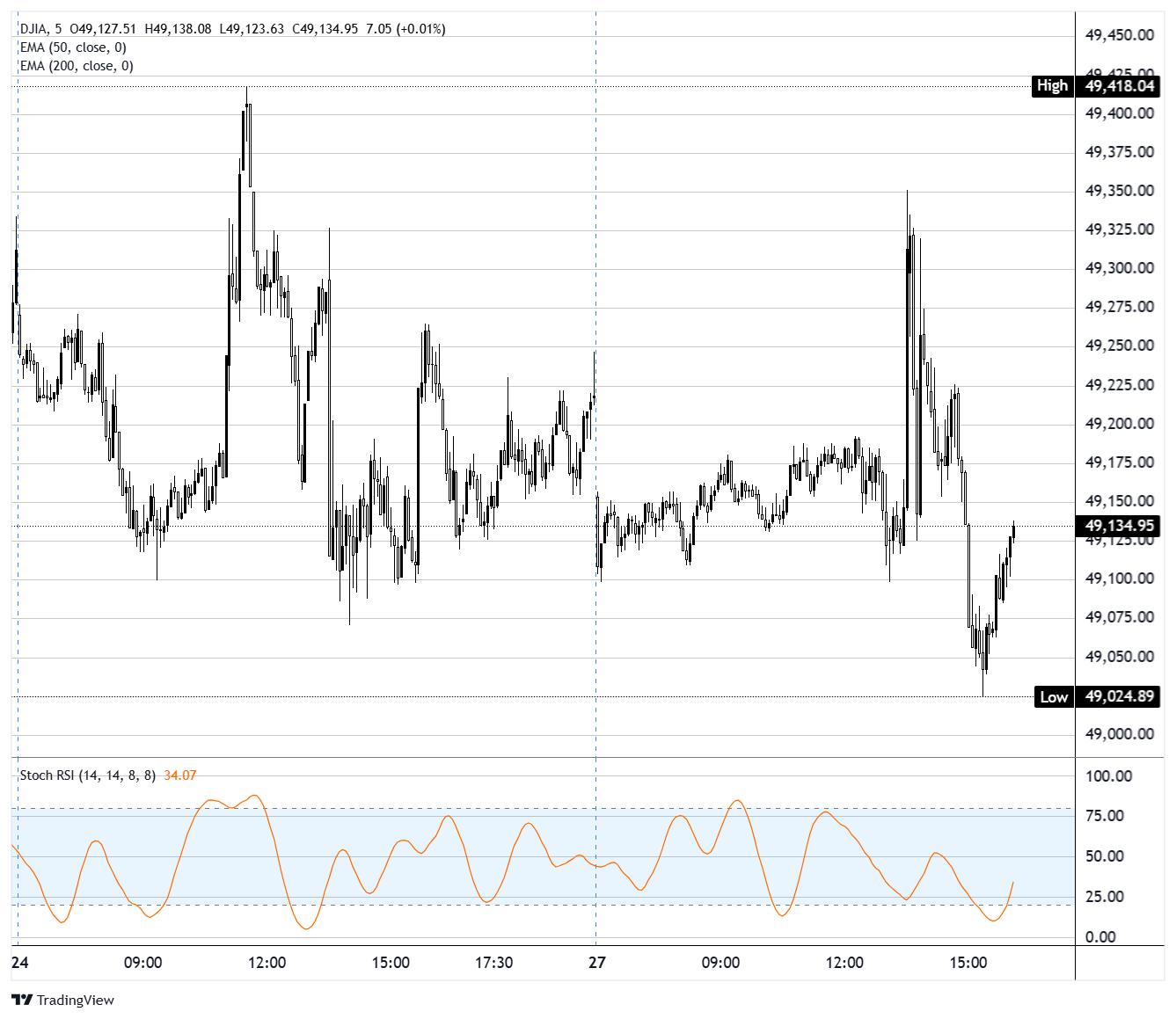1176x1019 pixels.
Task: Click the Stoch RSI (14, 14, 8, 8) label
Action: [88, 775]
